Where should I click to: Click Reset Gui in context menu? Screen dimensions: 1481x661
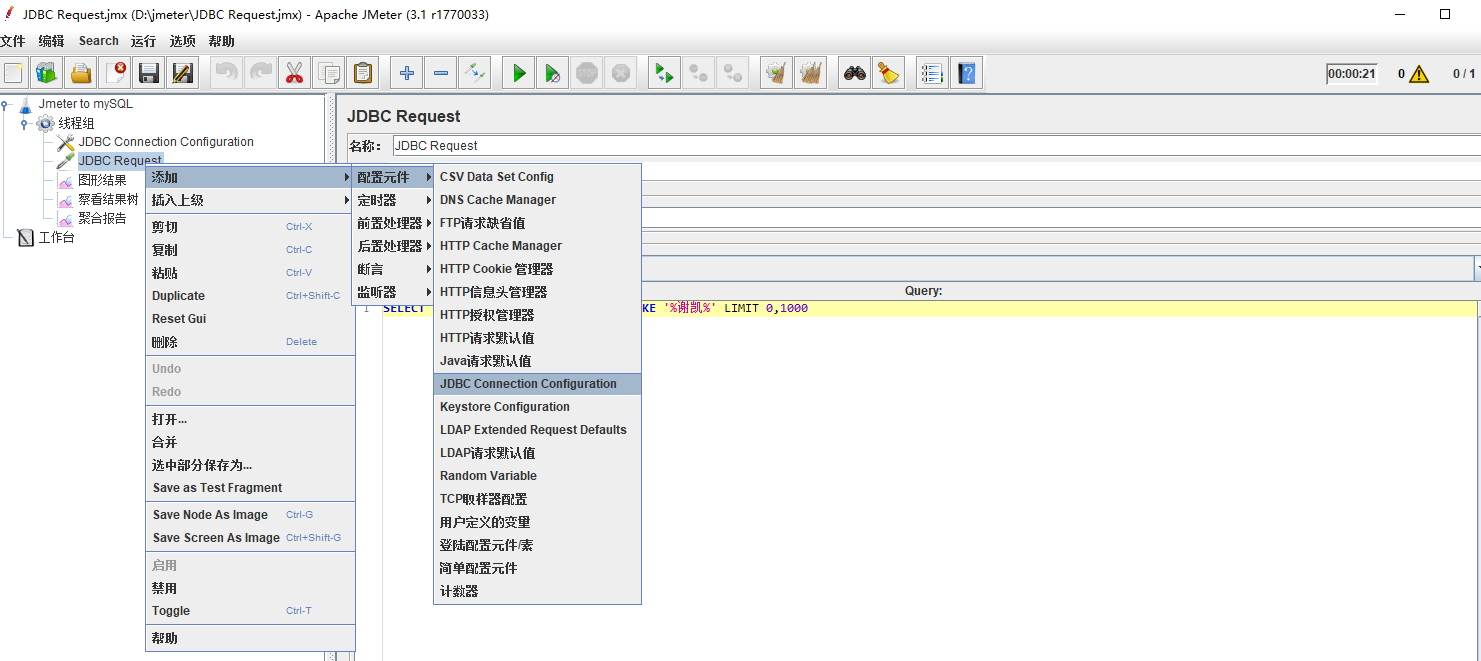click(x=250, y=319)
